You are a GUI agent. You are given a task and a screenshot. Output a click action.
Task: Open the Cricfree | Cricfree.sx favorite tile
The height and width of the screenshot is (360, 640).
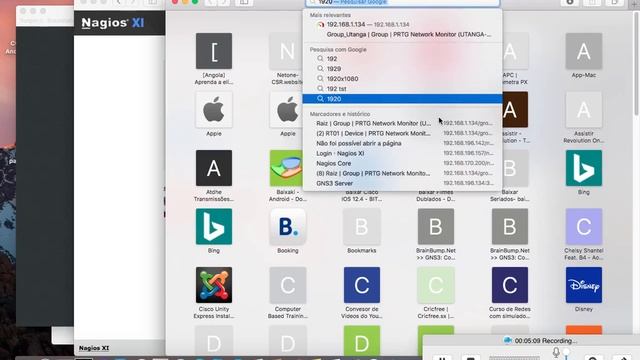pos(436,285)
